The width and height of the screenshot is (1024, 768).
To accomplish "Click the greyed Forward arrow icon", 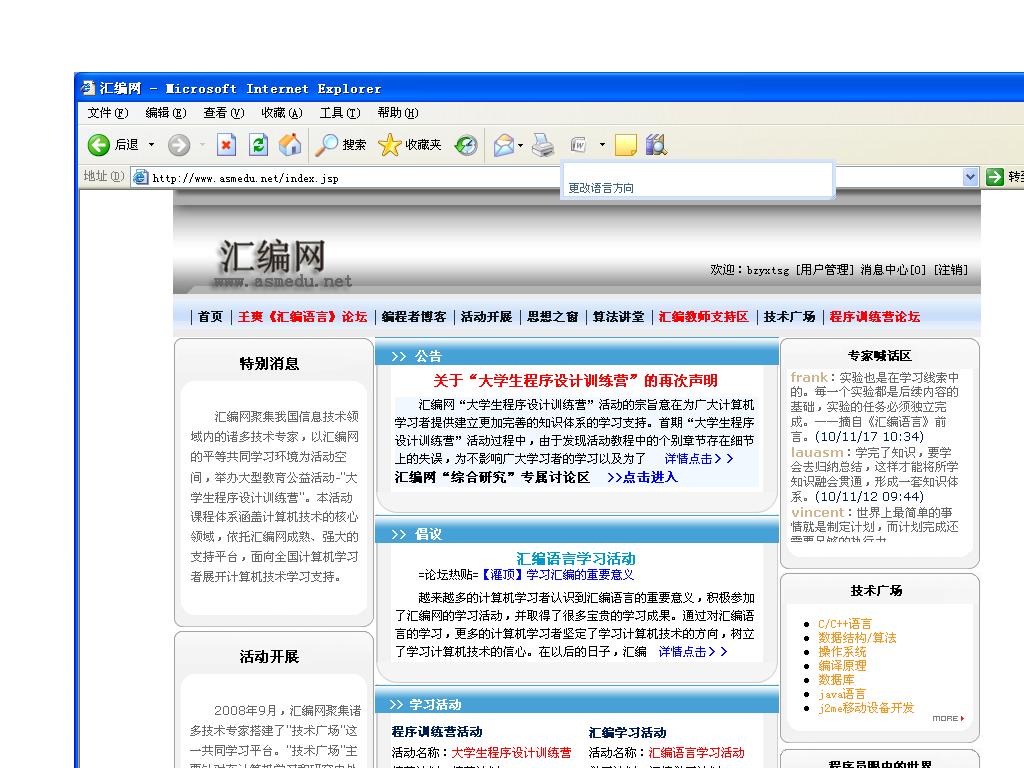I will (178, 145).
